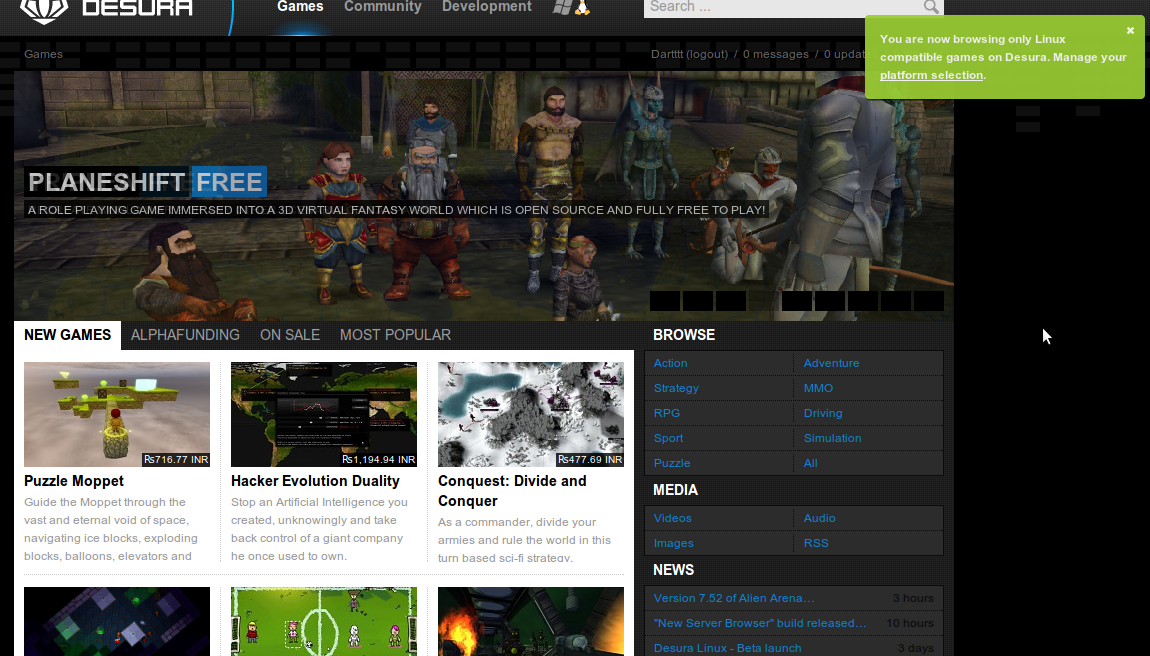Viewport: 1150px width, 656px height.
Task: Browse the Simulation category
Action: pos(832,438)
